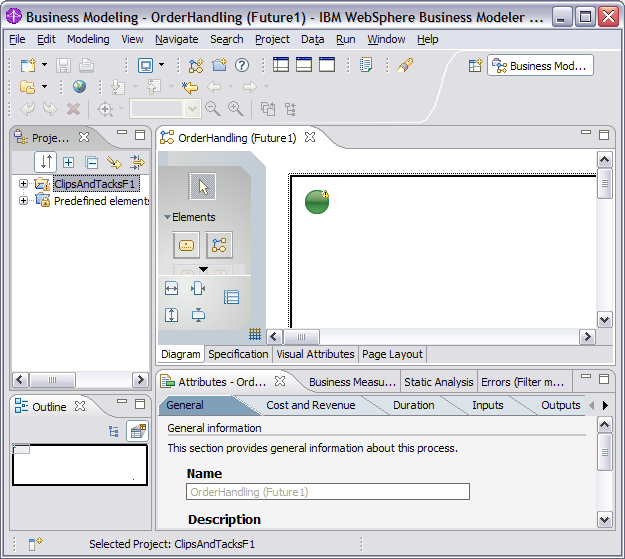This screenshot has height=559, width=625.
Task: Select the Process element in palette
Action: pyautogui.click(x=219, y=245)
